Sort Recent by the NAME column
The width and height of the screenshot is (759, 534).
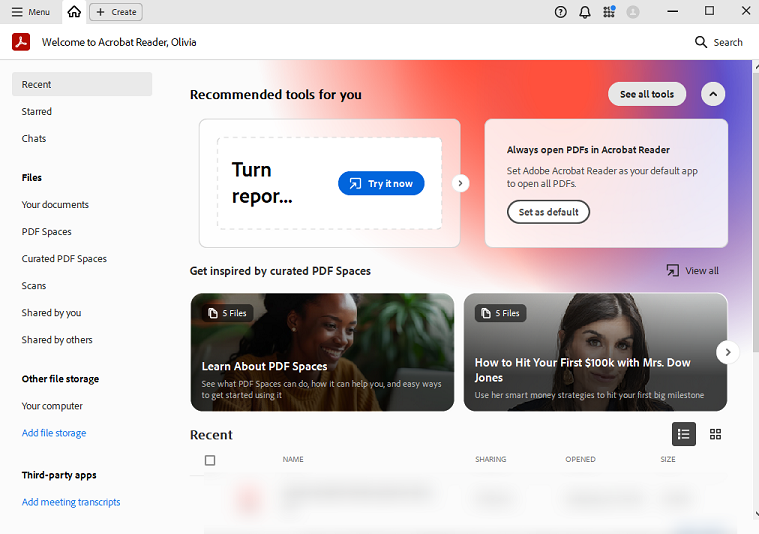click(x=293, y=459)
